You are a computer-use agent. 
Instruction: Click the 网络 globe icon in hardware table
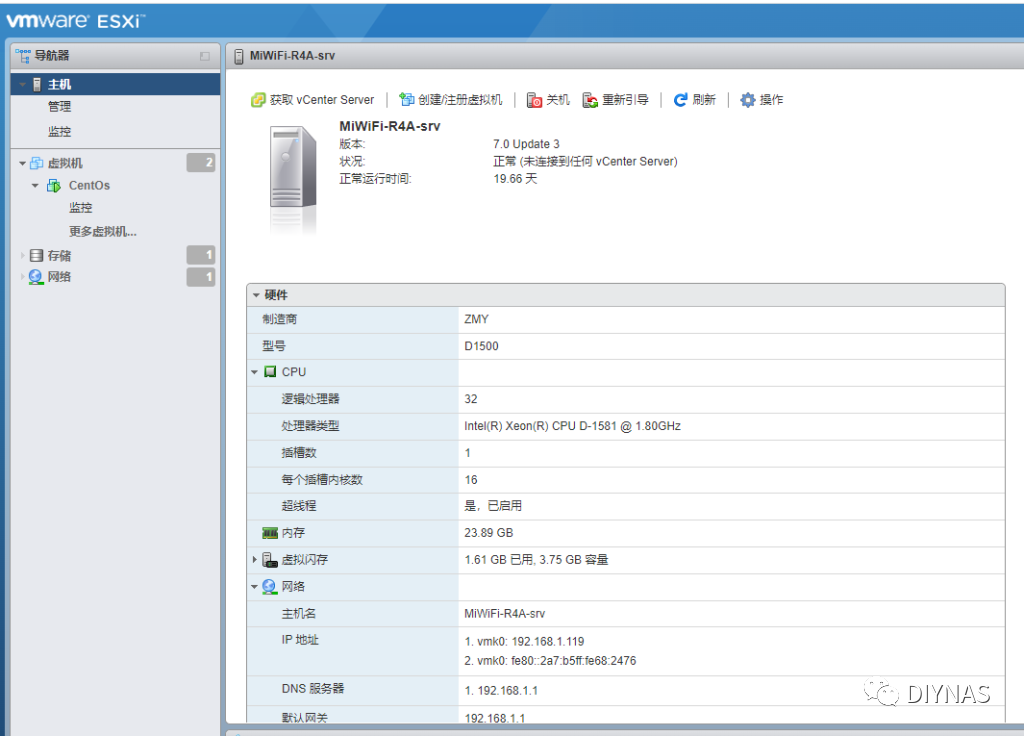click(x=270, y=586)
